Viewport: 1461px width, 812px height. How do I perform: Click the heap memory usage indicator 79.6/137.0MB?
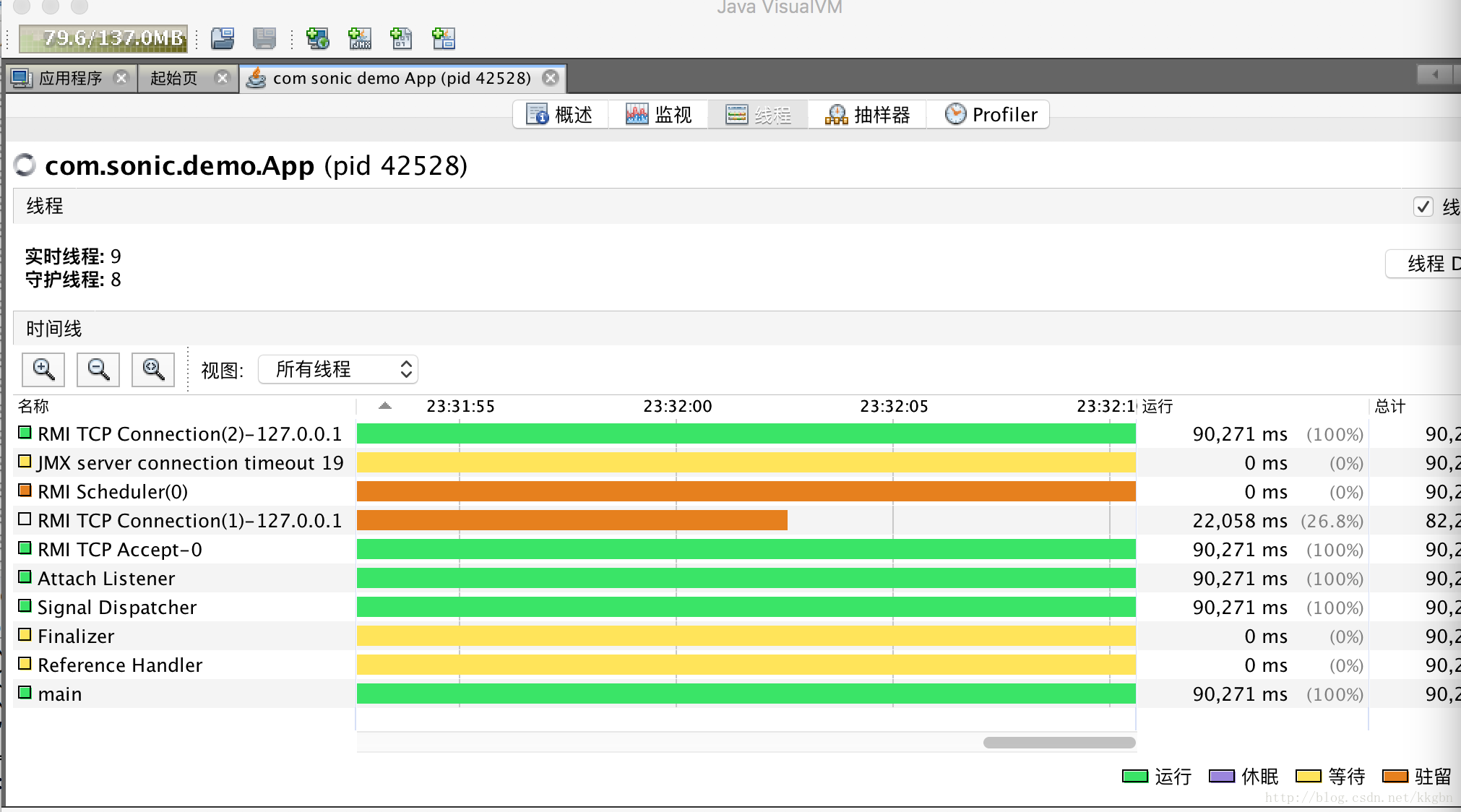coord(103,38)
